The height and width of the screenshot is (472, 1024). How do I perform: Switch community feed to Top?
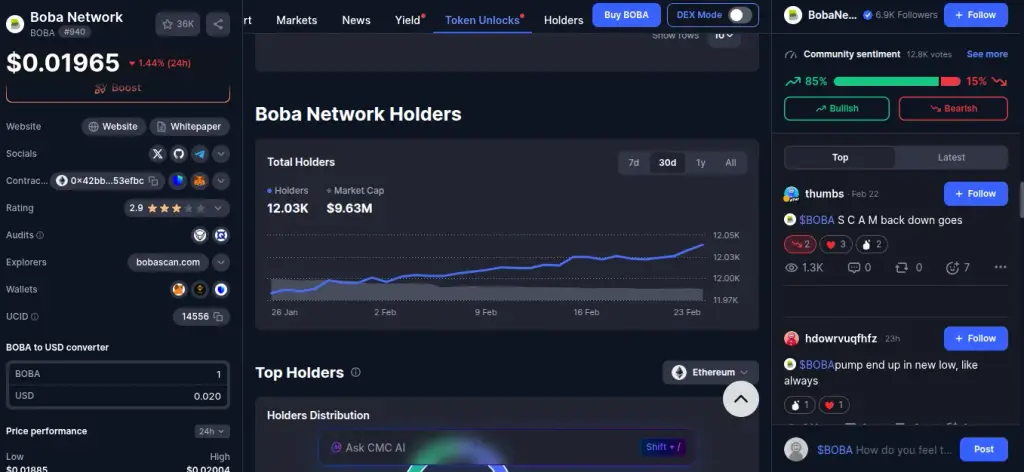tap(840, 157)
